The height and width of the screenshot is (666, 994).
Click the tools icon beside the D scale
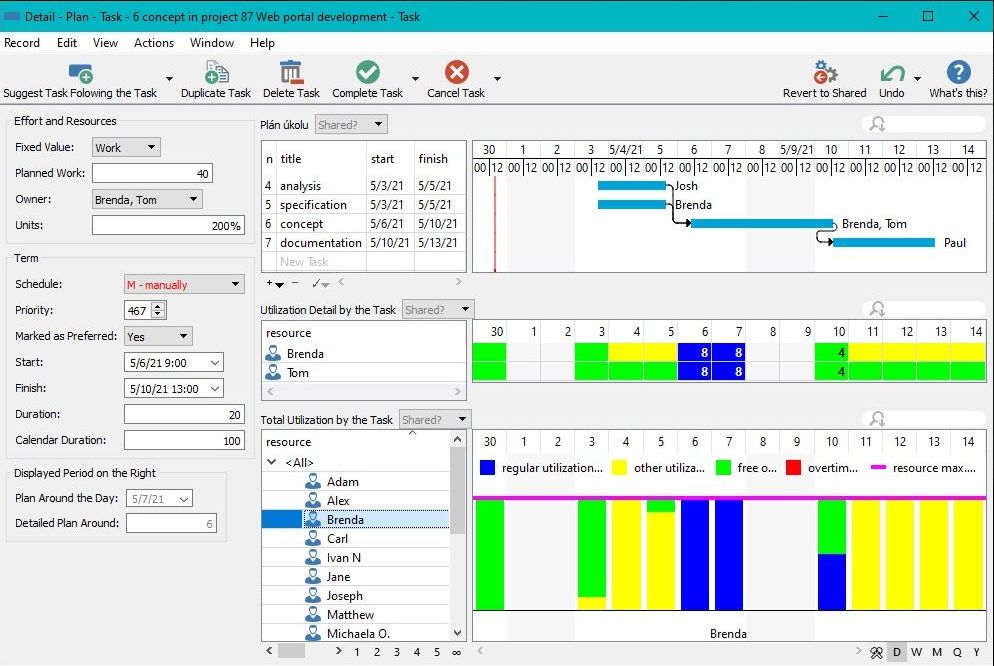click(x=876, y=652)
